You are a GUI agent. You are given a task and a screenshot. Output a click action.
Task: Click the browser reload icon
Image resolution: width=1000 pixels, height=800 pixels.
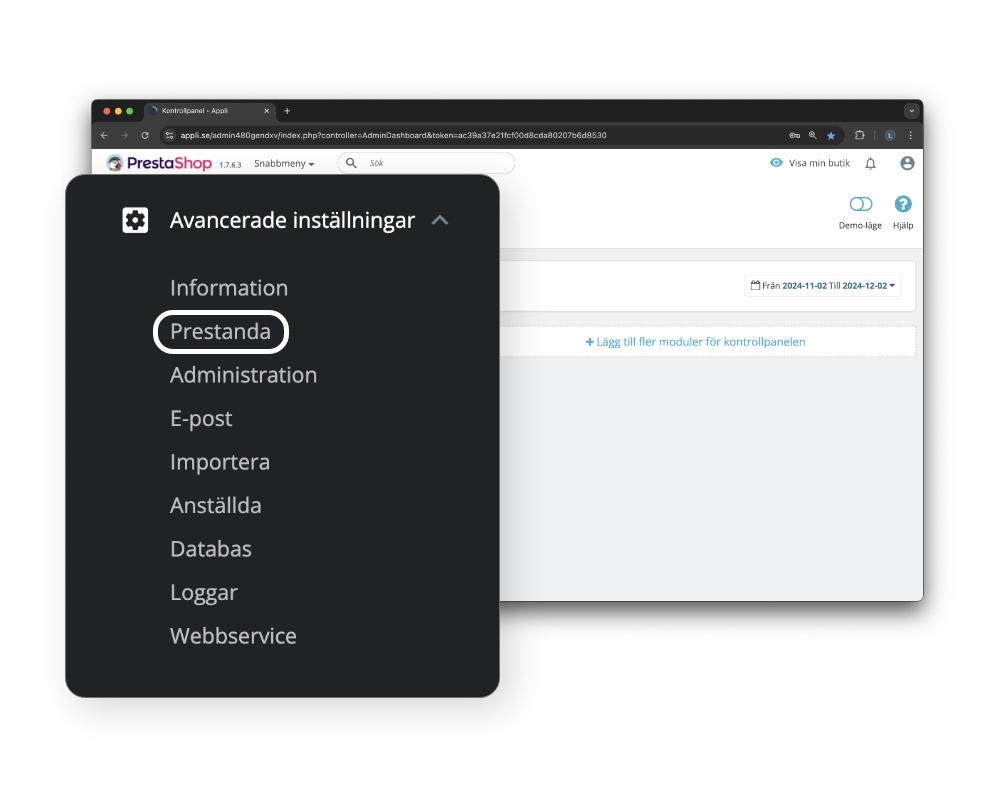click(x=145, y=135)
